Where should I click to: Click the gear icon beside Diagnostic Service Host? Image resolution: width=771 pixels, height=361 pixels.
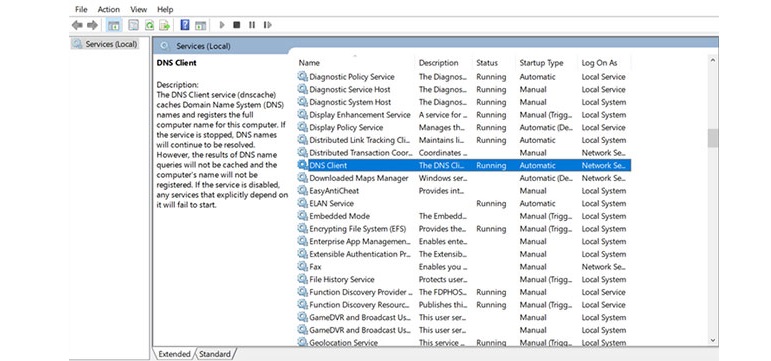[x=302, y=90]
